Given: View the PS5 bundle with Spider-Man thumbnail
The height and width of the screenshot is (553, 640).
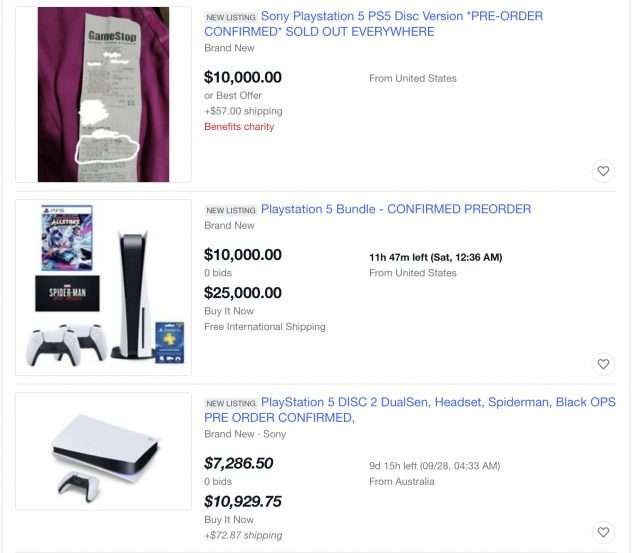Looking at the screenshot, I should click(103, 287).
